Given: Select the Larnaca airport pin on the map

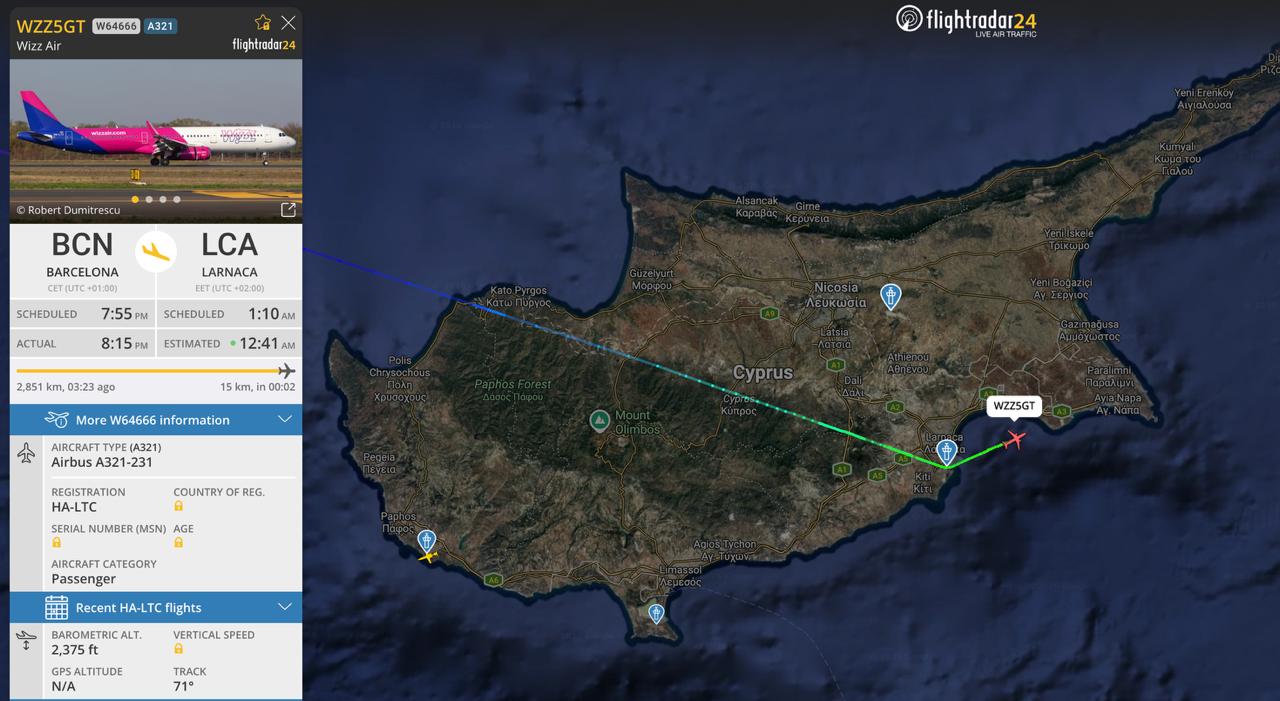Looking at the screenshot, I should [x=946, y=452].
